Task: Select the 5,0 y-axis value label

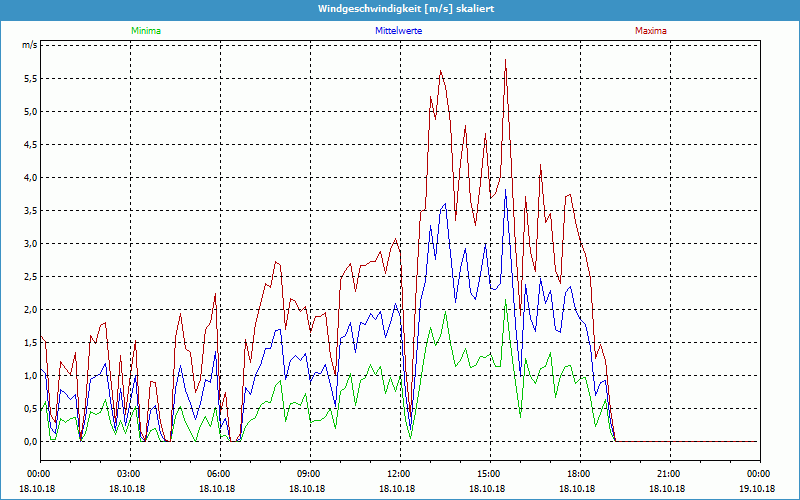Action: [x=29, y=111]
